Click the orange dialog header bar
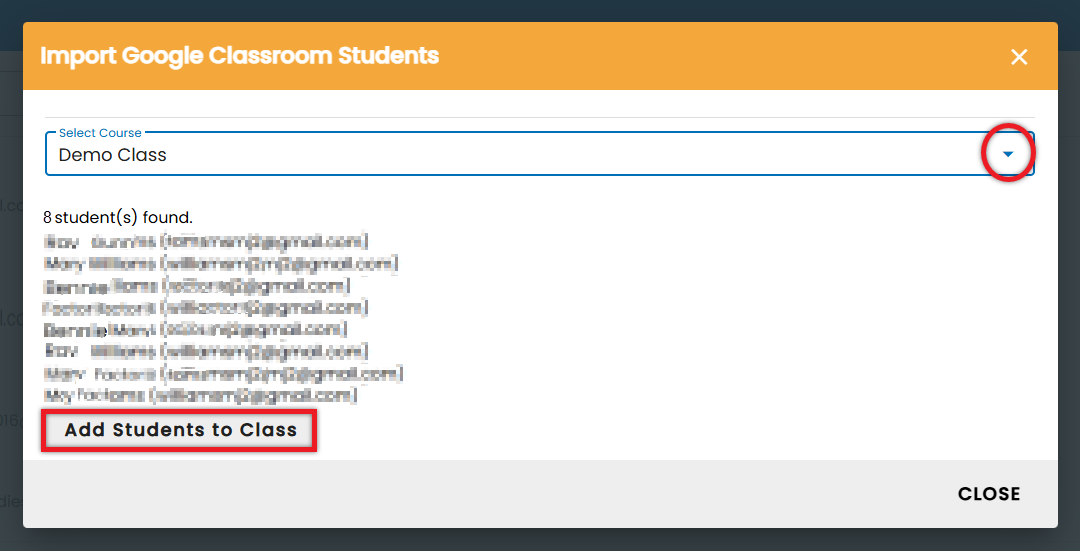1080x552 pixels. pos(540,56)
